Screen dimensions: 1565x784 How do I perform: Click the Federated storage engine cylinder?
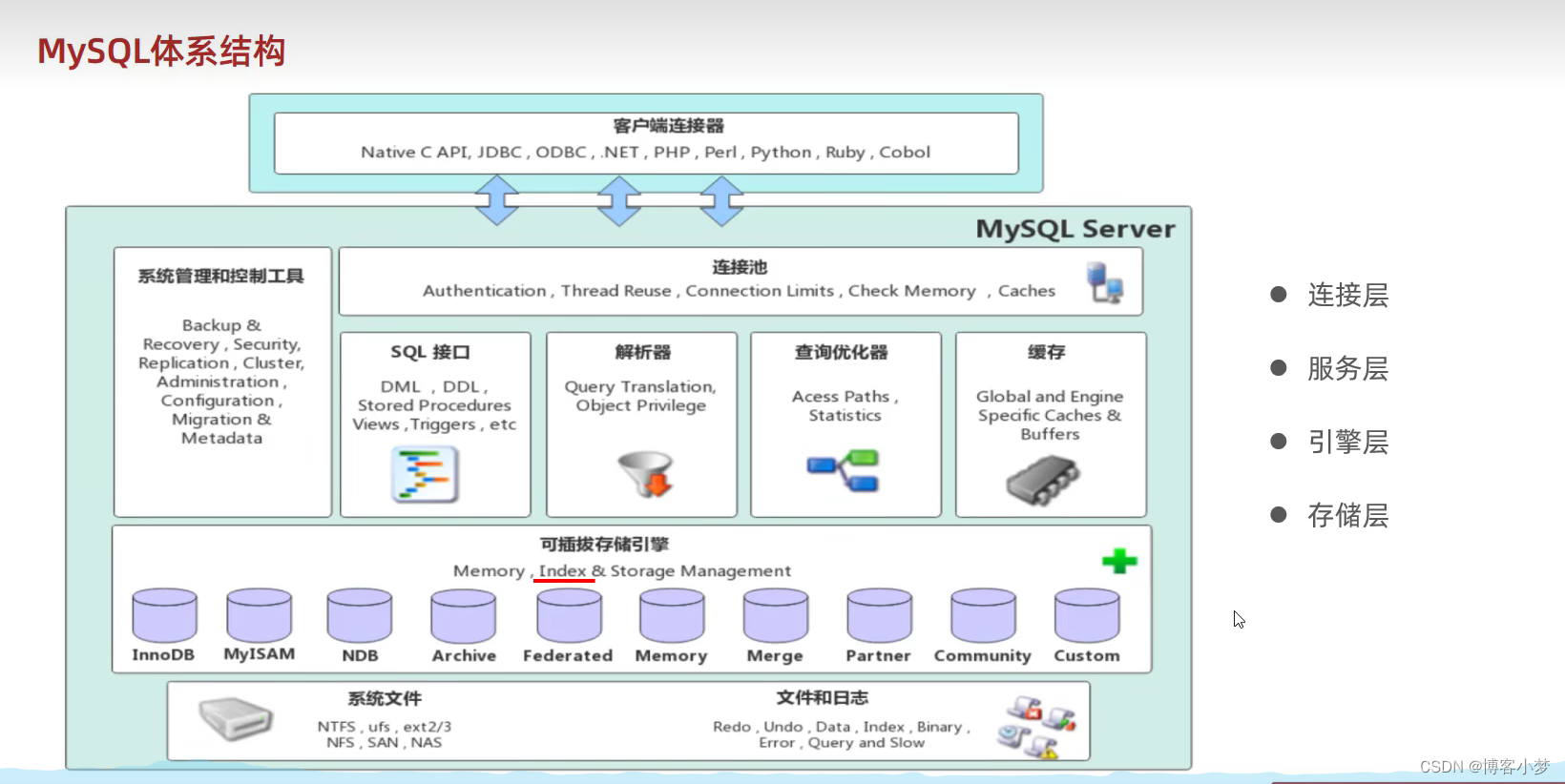[569, 616]
